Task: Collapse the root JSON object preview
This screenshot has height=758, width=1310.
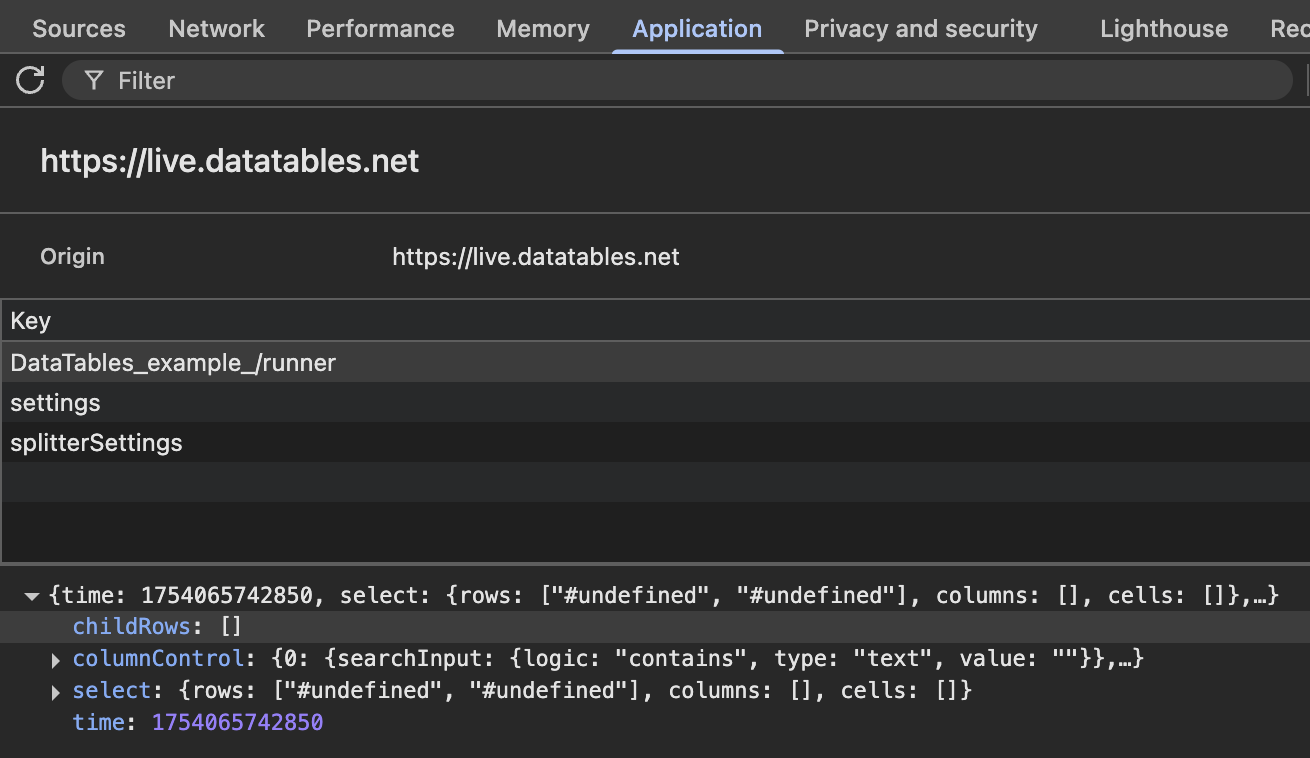Action: click(x=32, y=596)
